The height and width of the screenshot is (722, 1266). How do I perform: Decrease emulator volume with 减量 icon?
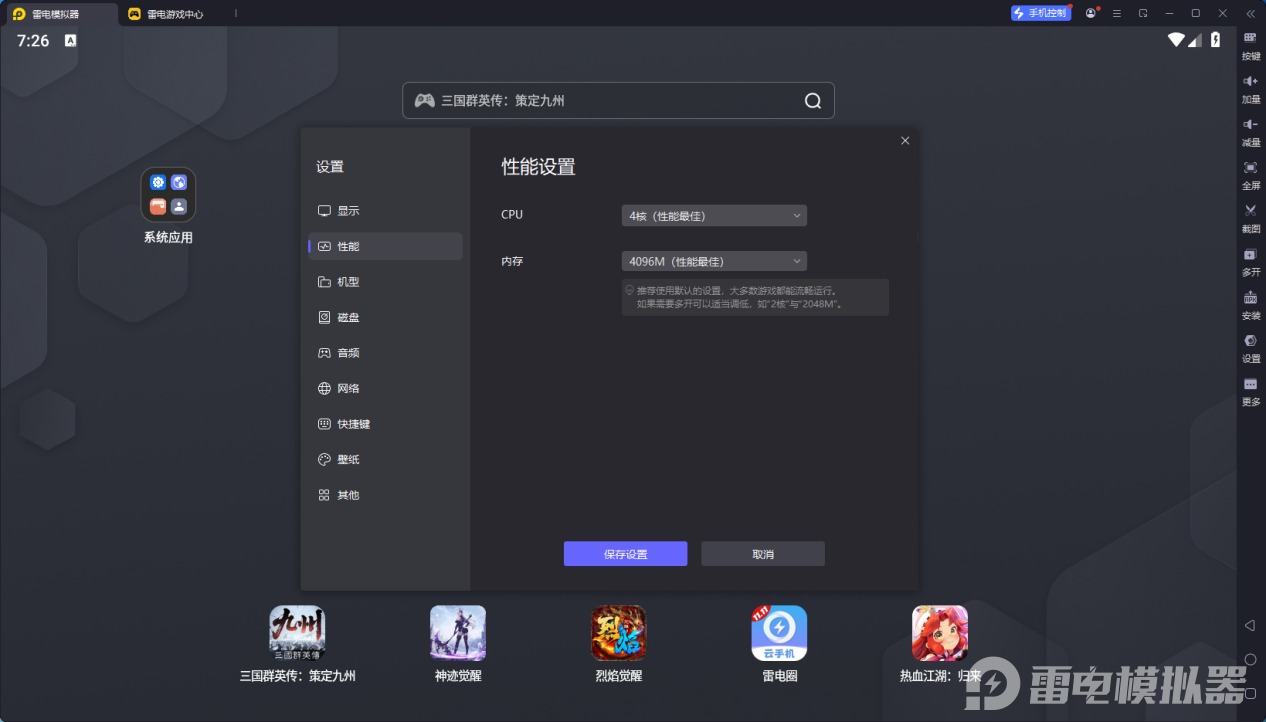pos(1249,132)
